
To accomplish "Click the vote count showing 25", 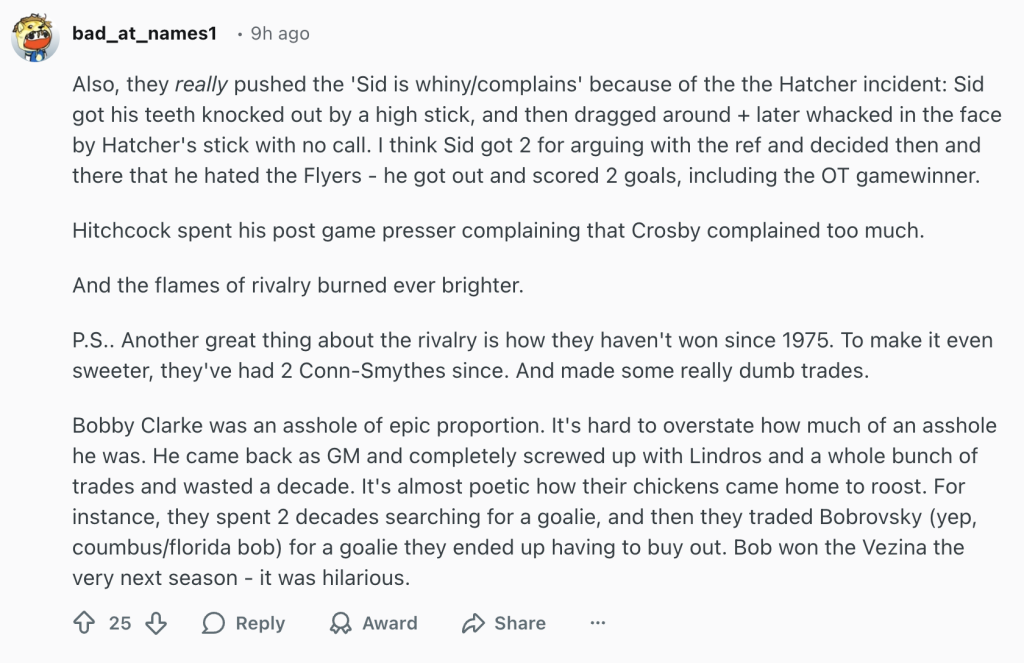I will [x=120, y=623].
